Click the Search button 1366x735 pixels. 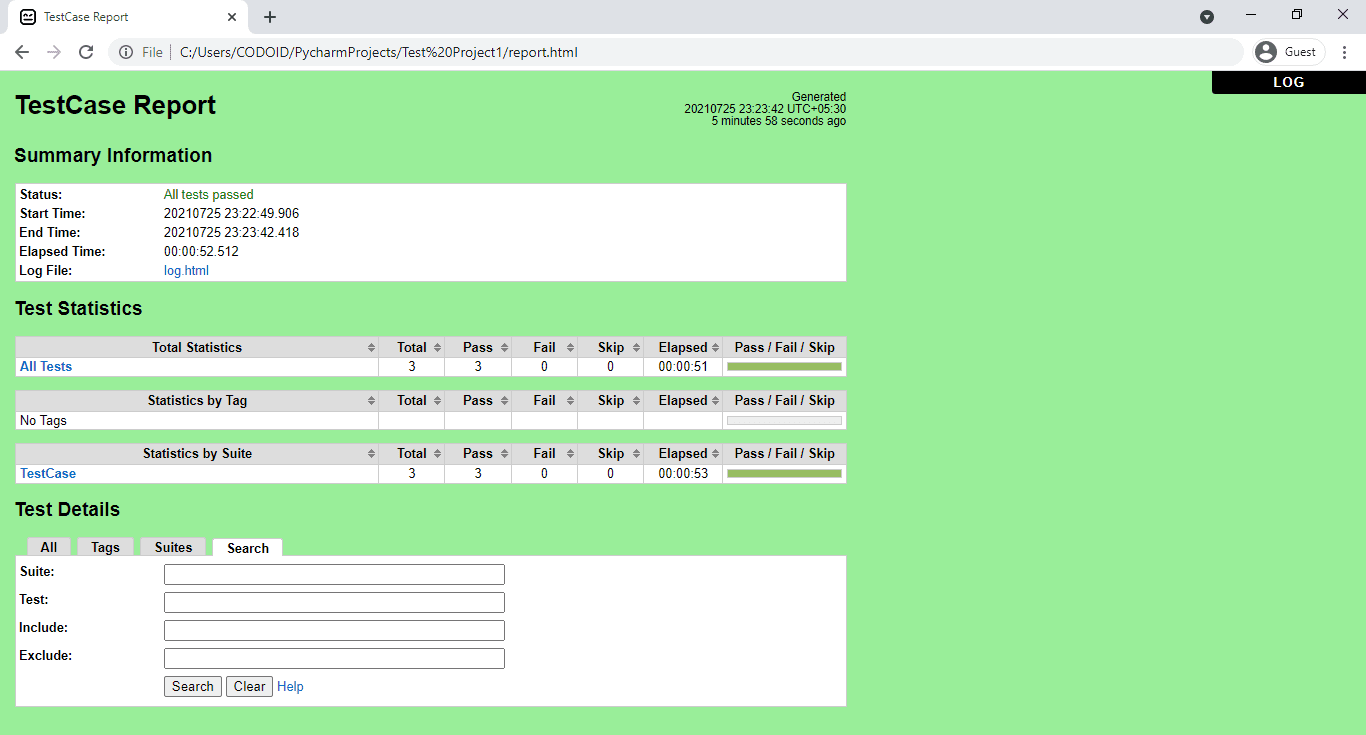pyautogui.click(x=192, y=686)
